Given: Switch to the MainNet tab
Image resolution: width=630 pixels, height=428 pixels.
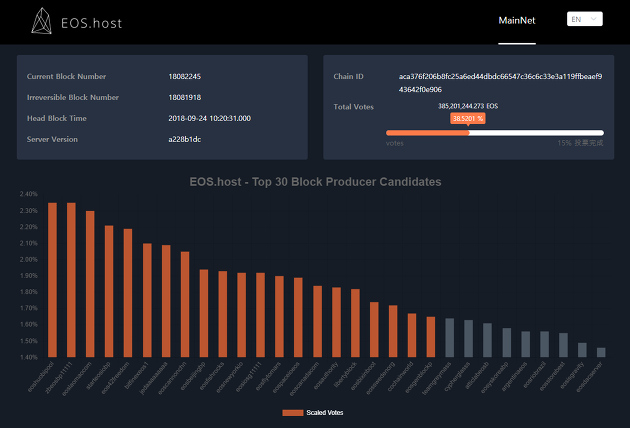Looking at the screenshot, I should [x=517, y=20].
